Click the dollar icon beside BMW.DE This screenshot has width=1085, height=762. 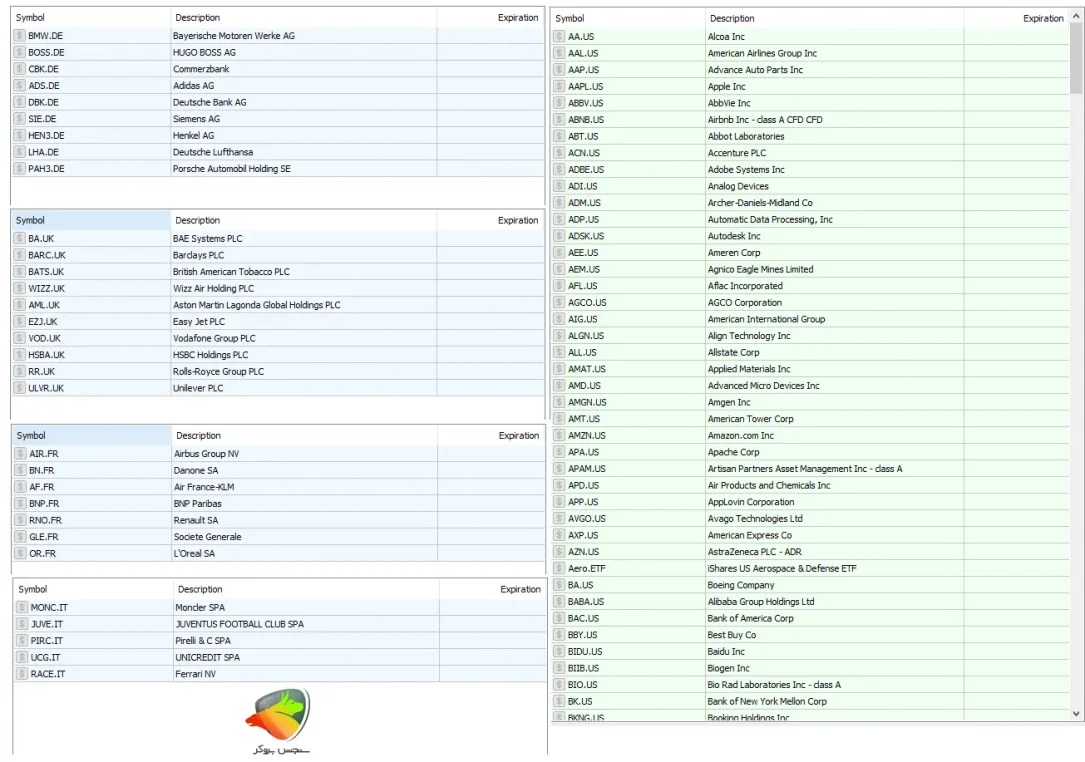point(19,35)
